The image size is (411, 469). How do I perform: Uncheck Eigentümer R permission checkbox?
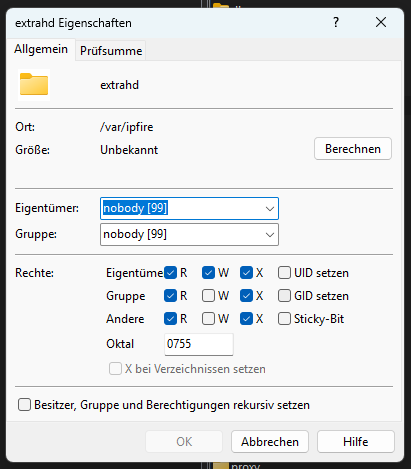[x=170, y=273]
